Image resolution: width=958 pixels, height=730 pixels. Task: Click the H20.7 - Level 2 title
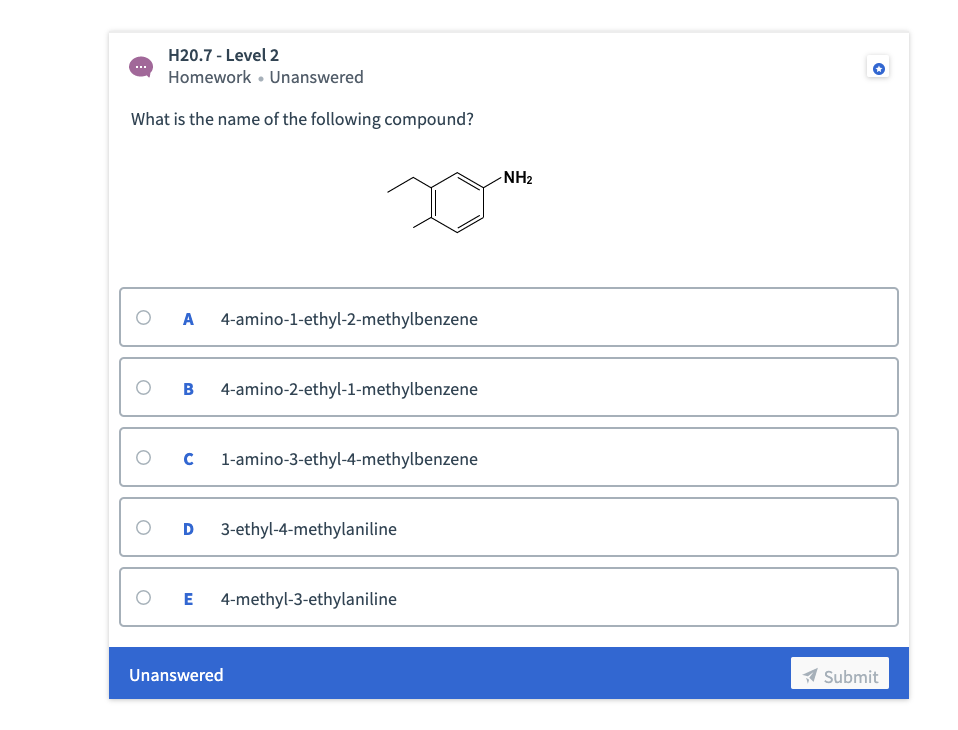tap(222, 55)
